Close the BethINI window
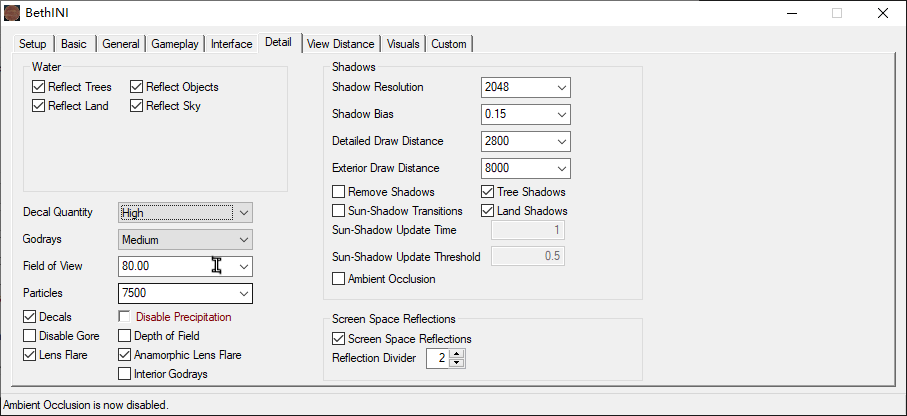 coord(883,13)
